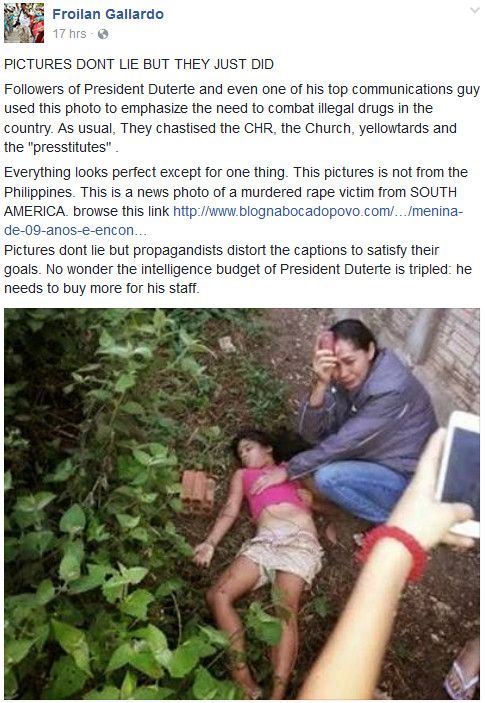Click the red bracelet in the photo

click(393, 549)
